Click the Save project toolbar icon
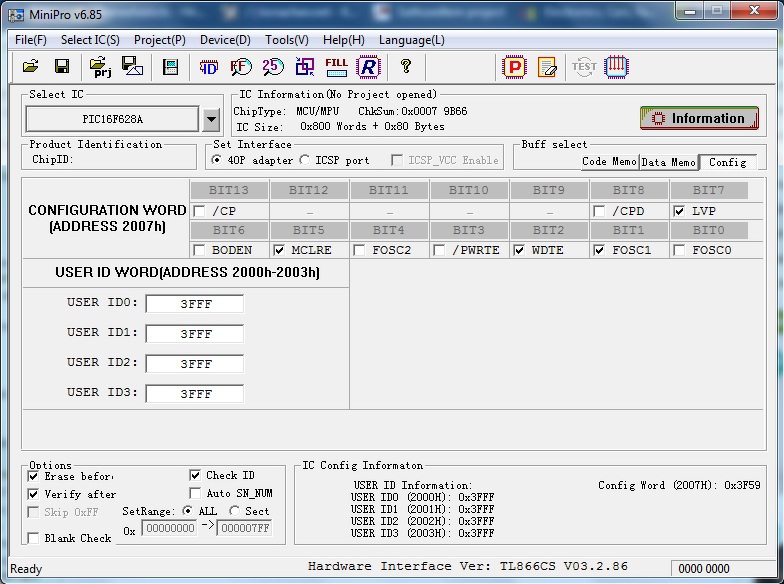 click(x=132, y=66)
